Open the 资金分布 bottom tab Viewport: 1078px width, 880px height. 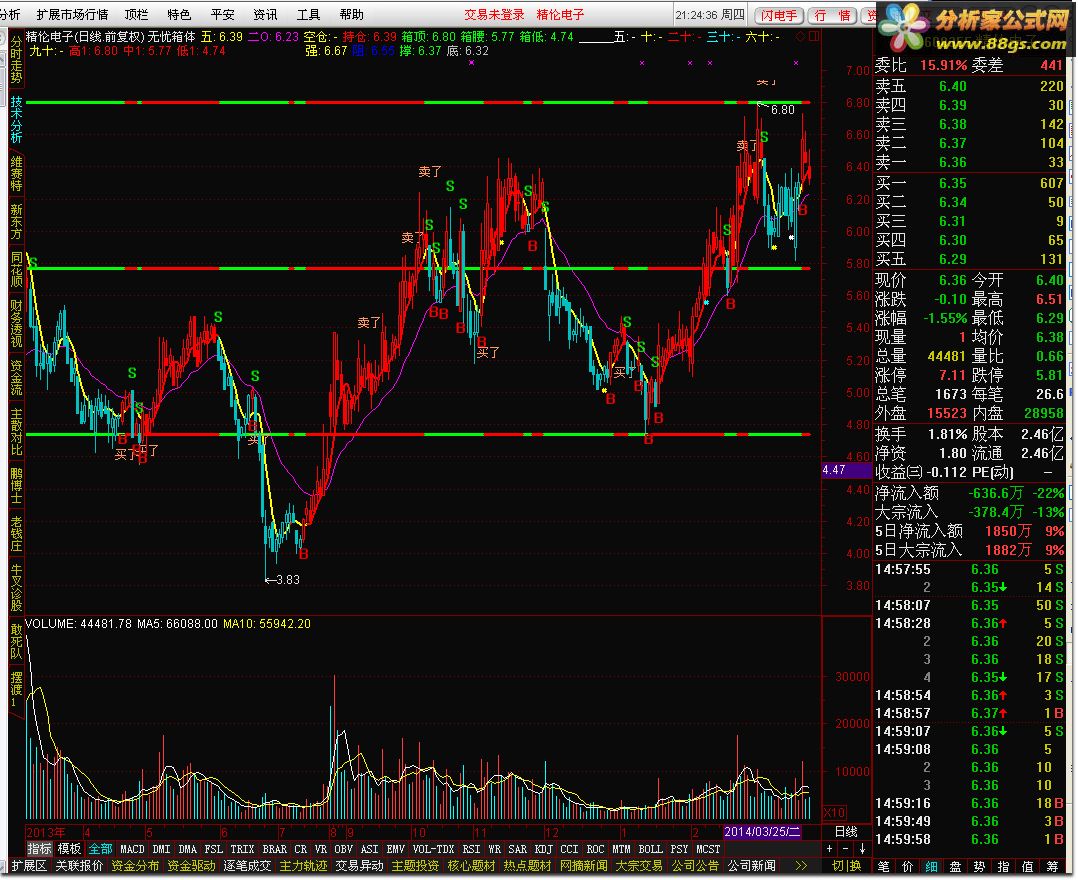[135, 866]
